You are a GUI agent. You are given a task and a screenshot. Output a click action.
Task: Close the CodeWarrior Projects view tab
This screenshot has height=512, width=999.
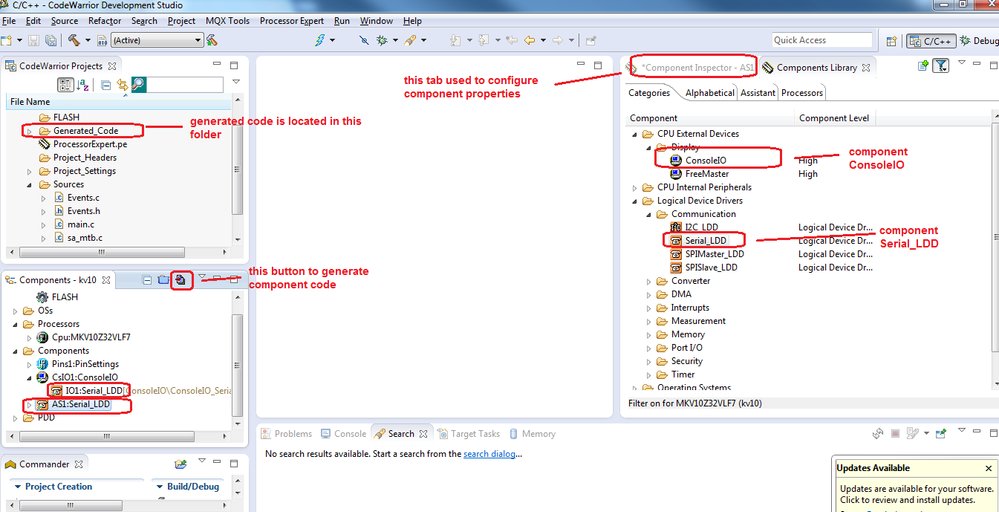111,66
